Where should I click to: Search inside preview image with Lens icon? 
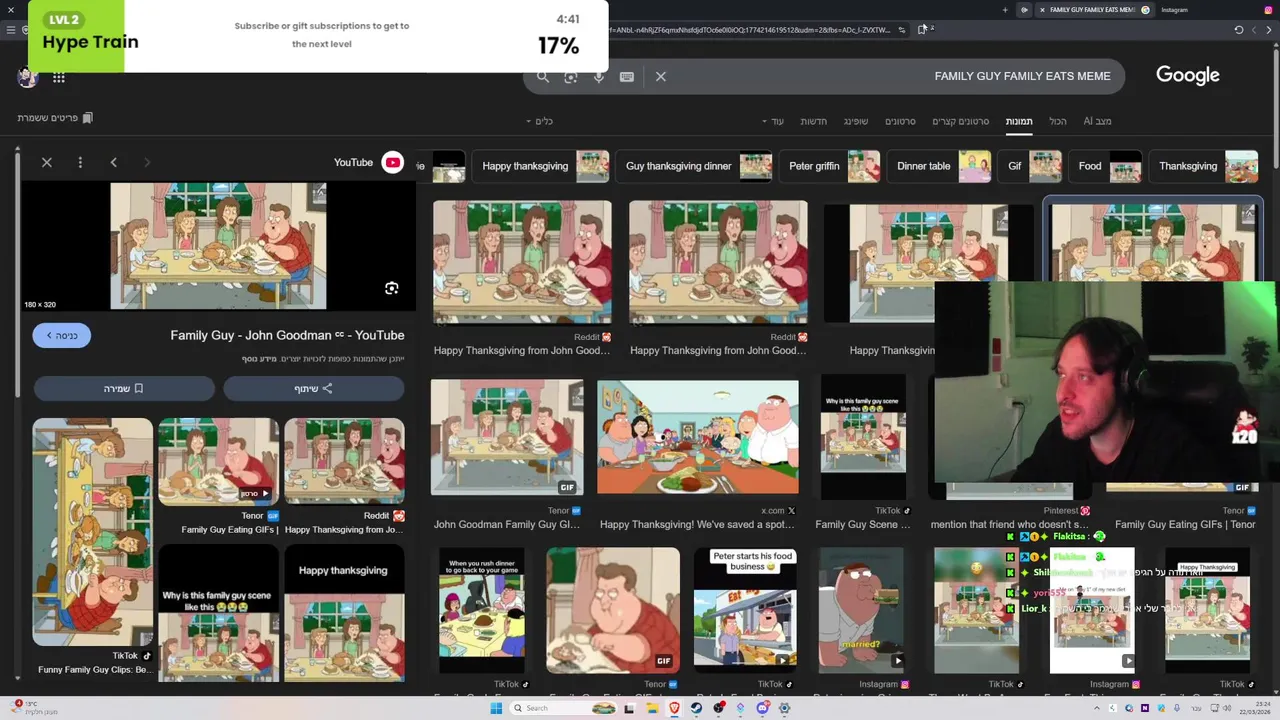click(x=392, y=288)
